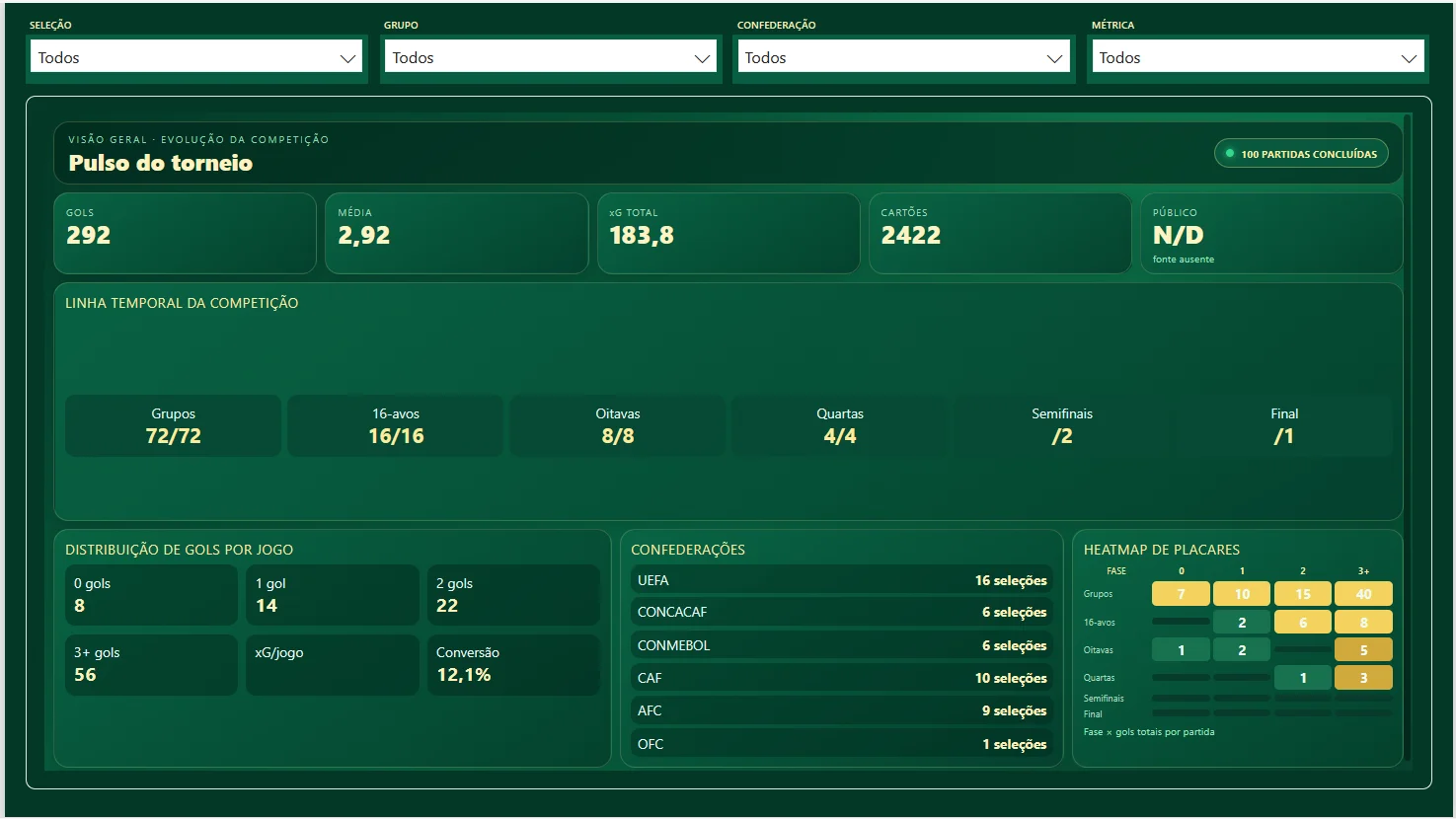The image size is (1456, 819).
Task: Click the 100 partidas concluídas badge
Action: click(x=1301, y=154)
